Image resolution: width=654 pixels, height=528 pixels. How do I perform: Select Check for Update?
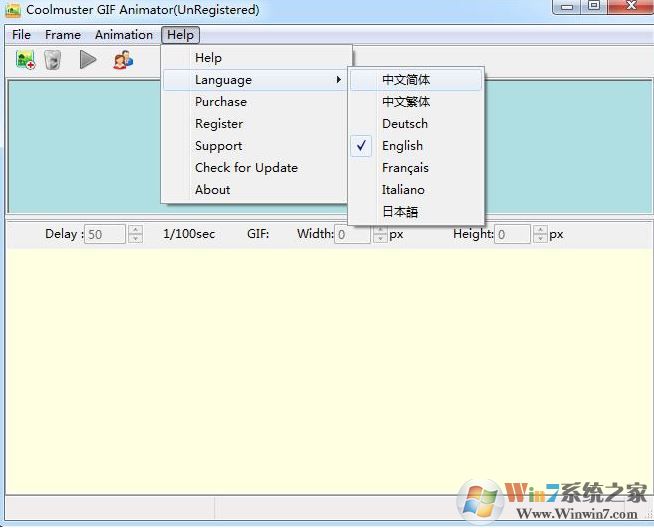coord(255,168)
